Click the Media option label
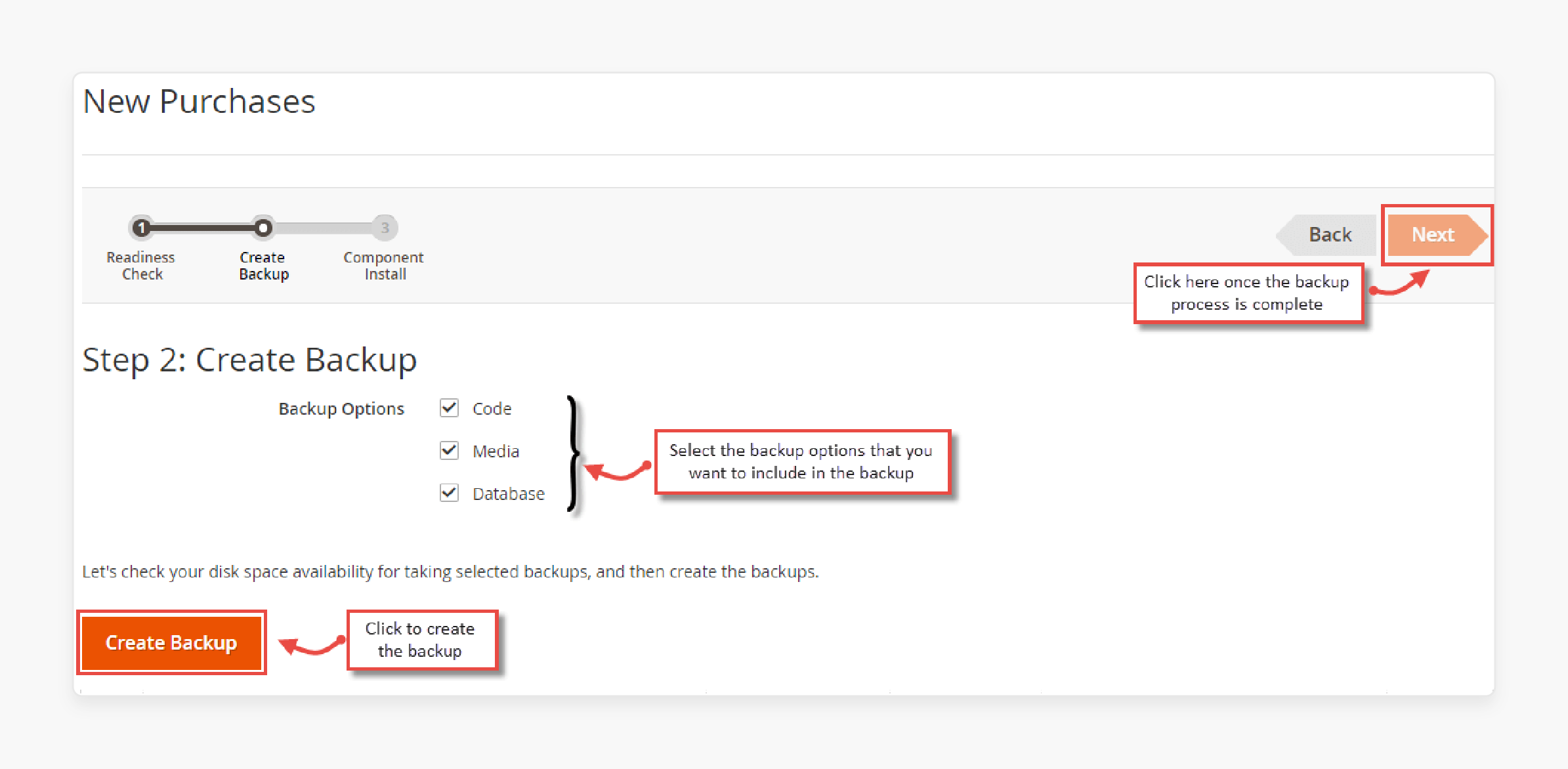Image resolution: width=1568 pixels, height=769 pixels. [496, 451]
